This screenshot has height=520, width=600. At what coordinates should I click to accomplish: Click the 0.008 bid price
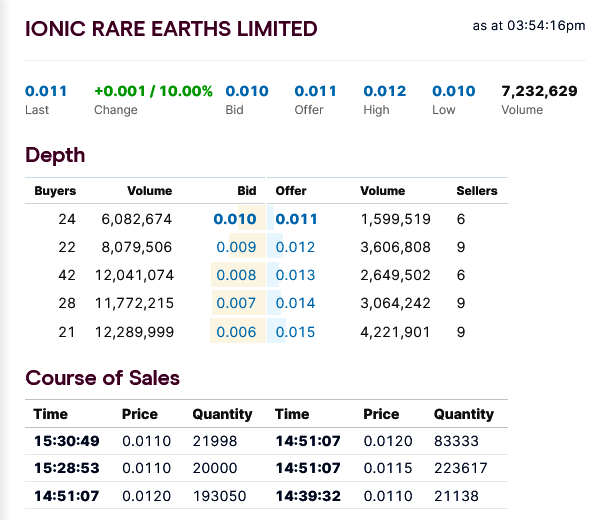[236, 275]
